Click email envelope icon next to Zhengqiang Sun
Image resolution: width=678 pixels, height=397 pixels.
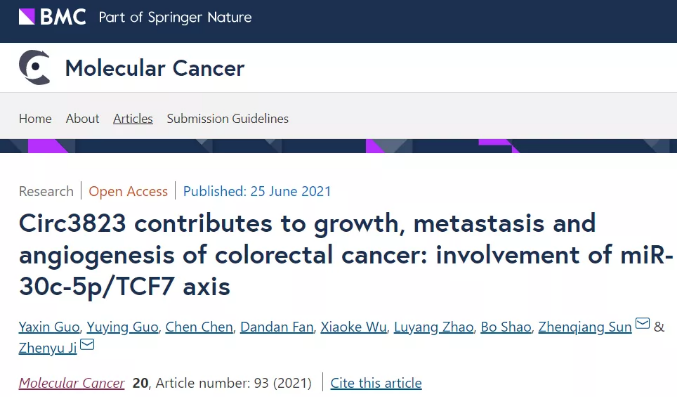pyautogui.click(x=643, y=323)
